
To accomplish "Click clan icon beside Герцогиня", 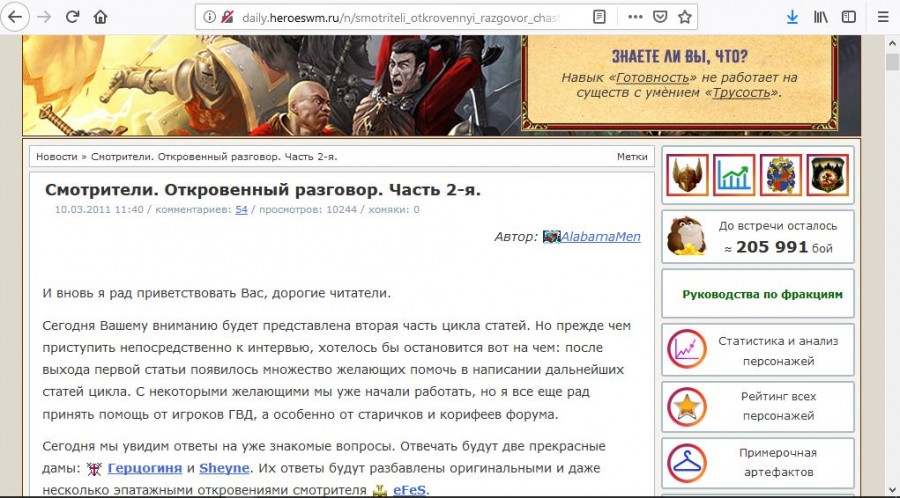I will pos(94,469).
